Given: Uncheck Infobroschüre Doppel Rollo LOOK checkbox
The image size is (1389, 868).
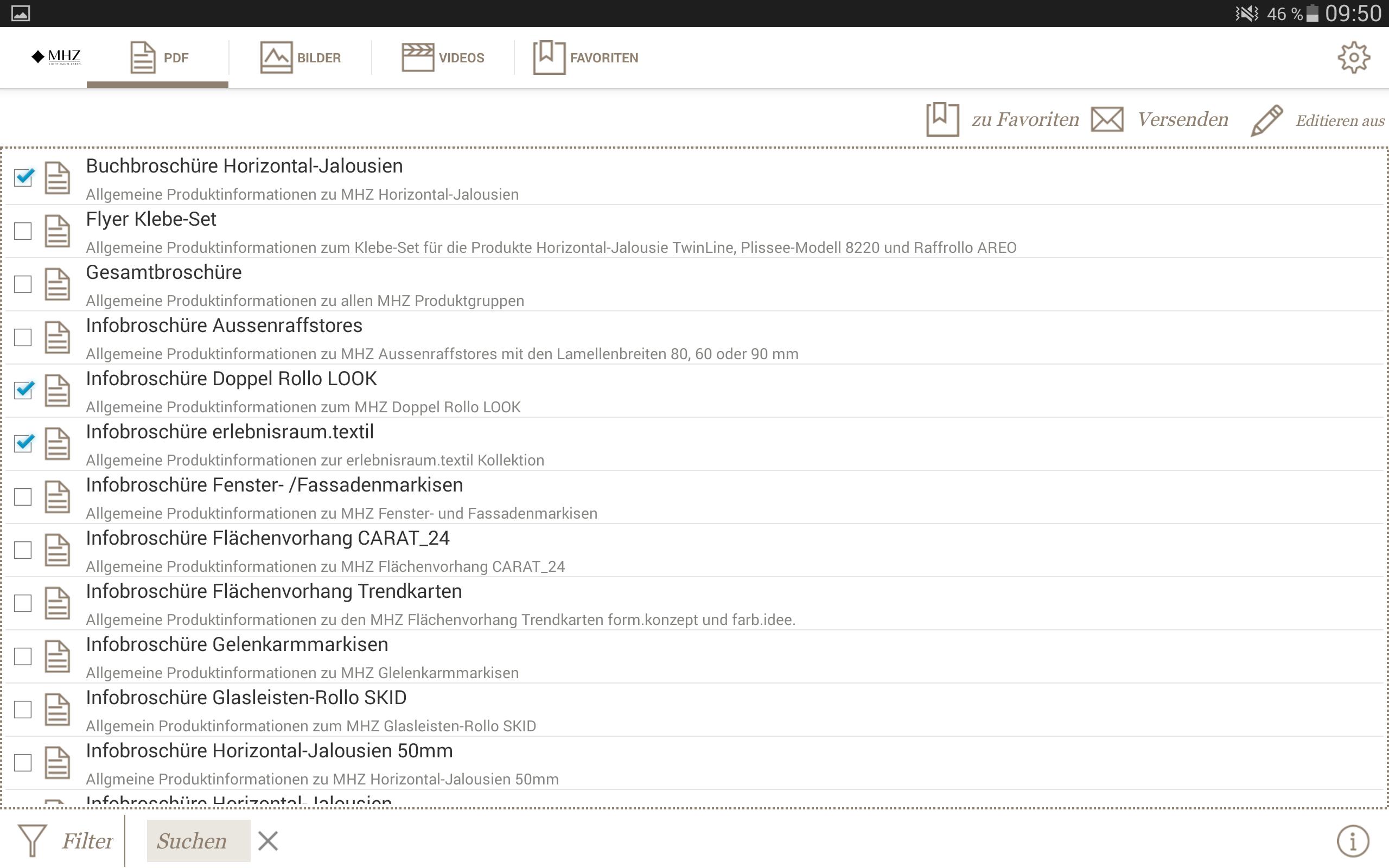Looking at the screenshot, I should 23,391.
